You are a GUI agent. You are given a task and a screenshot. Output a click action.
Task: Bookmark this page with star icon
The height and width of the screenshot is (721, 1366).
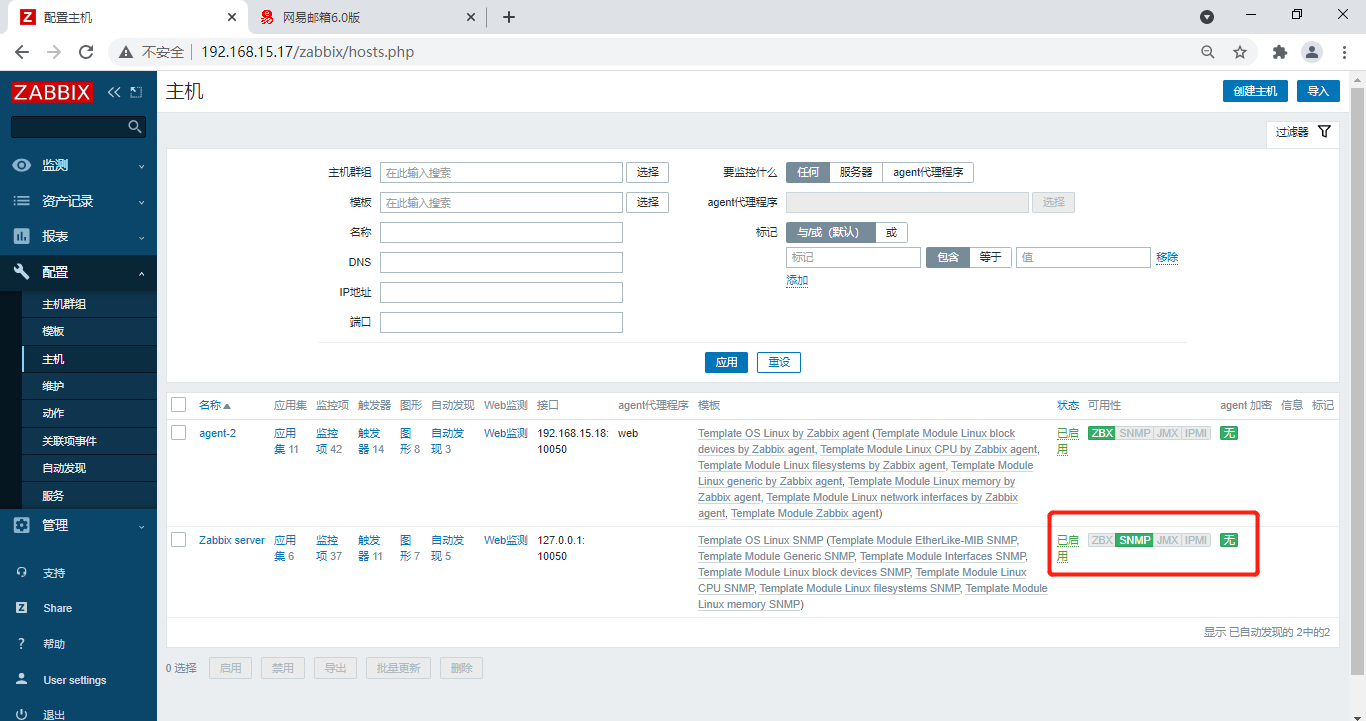[x=1240, y=52]
